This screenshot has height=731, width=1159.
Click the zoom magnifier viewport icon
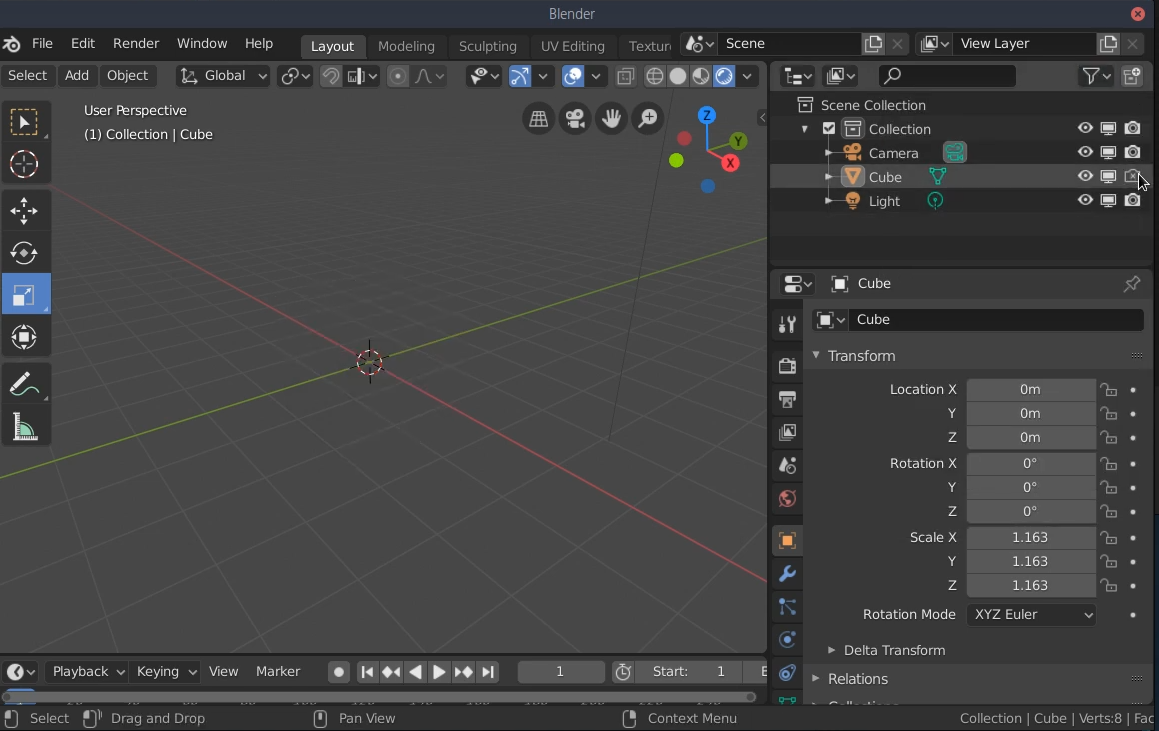click(648, 118)
